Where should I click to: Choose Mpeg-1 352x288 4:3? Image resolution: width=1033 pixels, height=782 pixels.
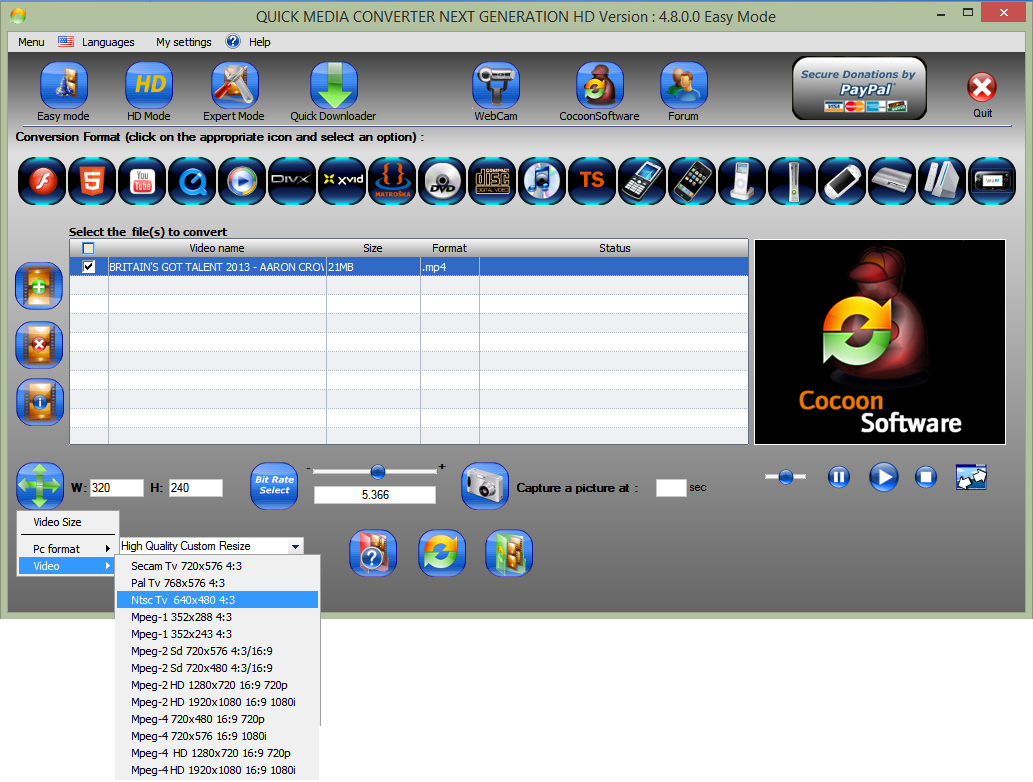coord(217,617)
